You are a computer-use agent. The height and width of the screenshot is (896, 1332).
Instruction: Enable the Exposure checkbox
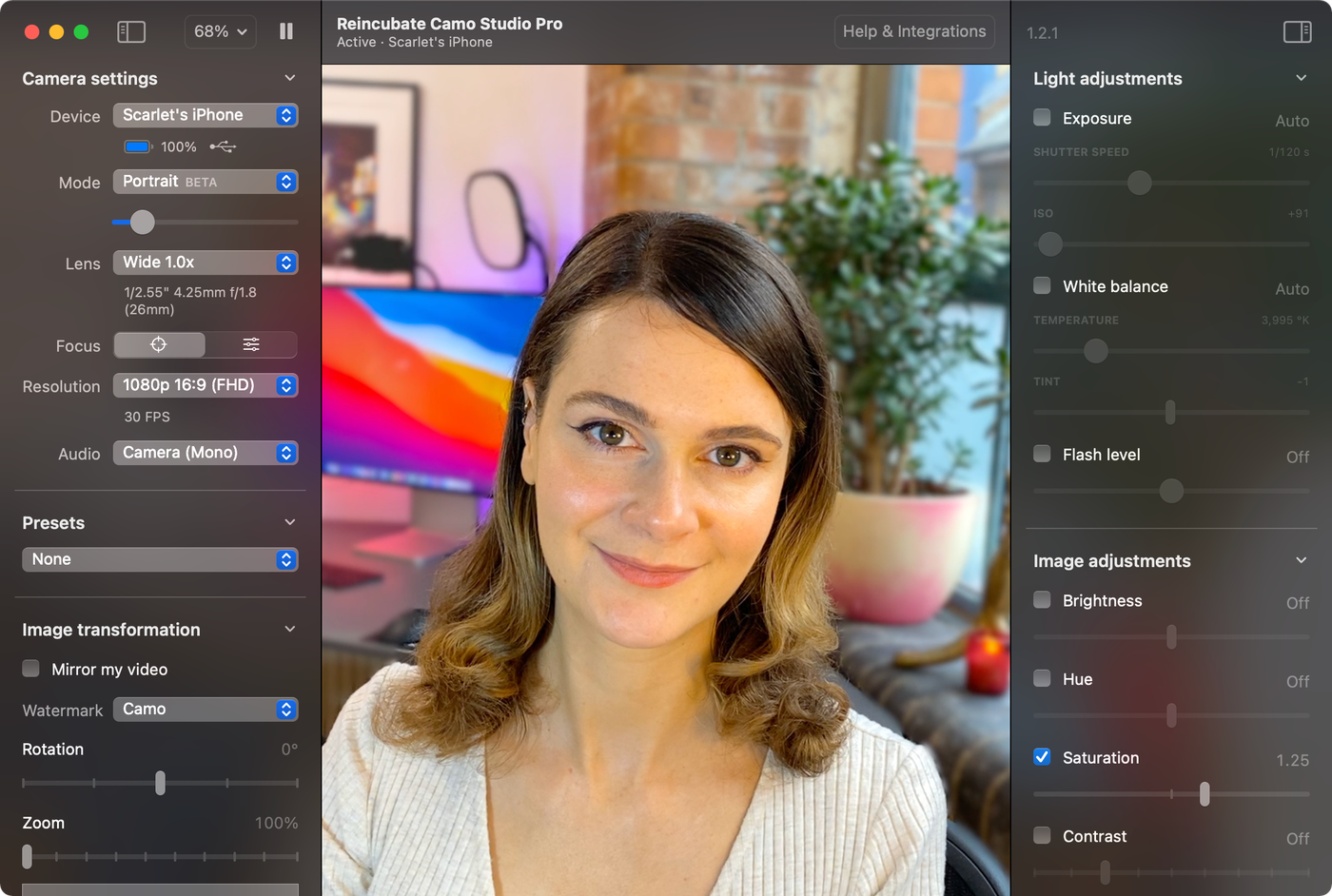coord(1043,118)
